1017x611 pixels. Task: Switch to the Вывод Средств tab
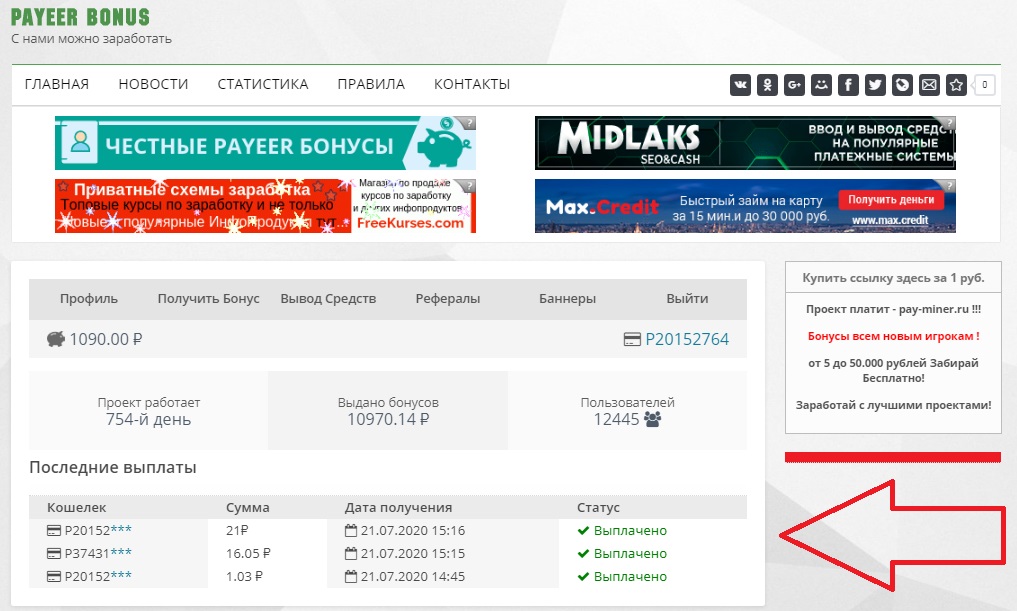[328, 298]
